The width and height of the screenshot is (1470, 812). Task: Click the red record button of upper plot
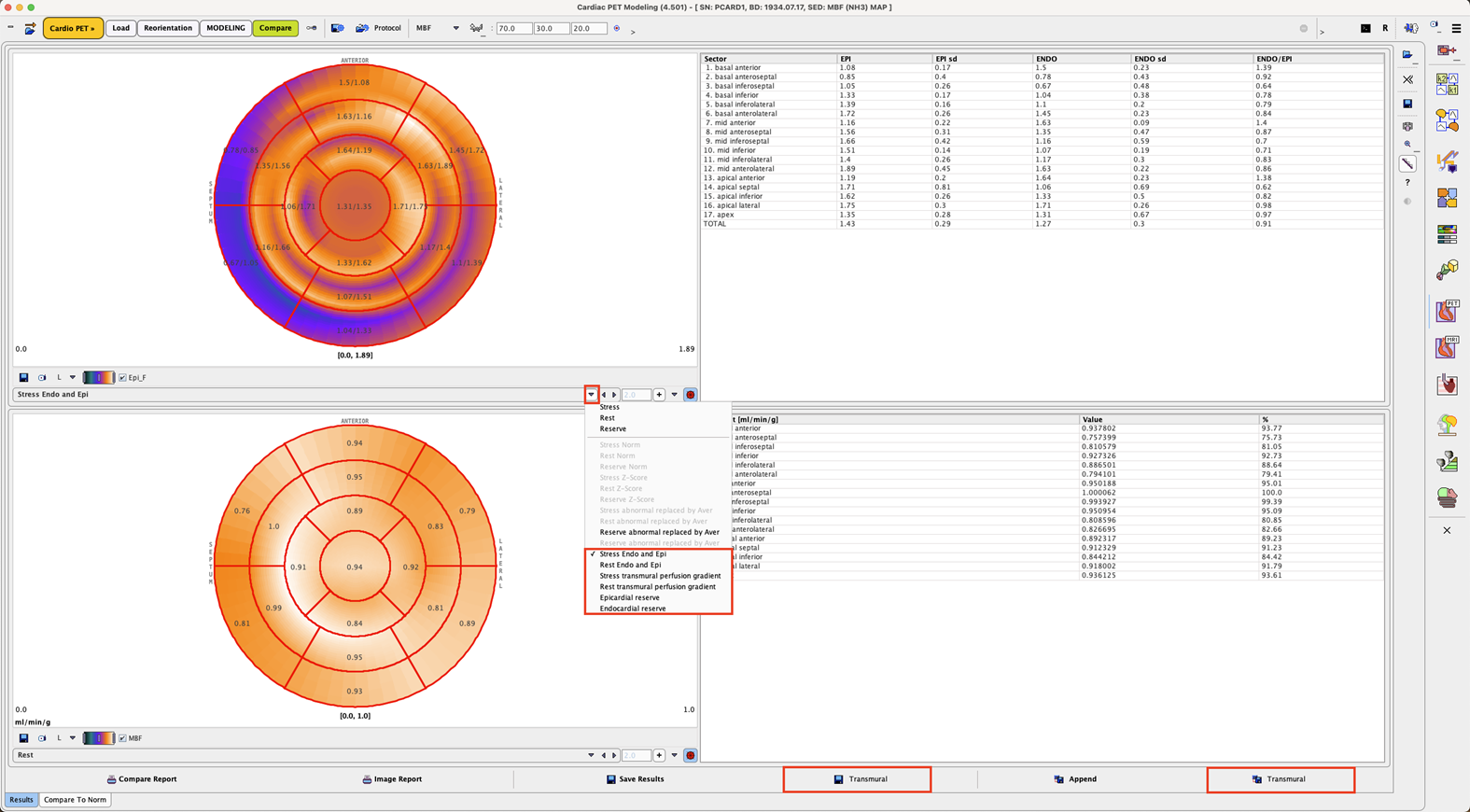point(691,395)
